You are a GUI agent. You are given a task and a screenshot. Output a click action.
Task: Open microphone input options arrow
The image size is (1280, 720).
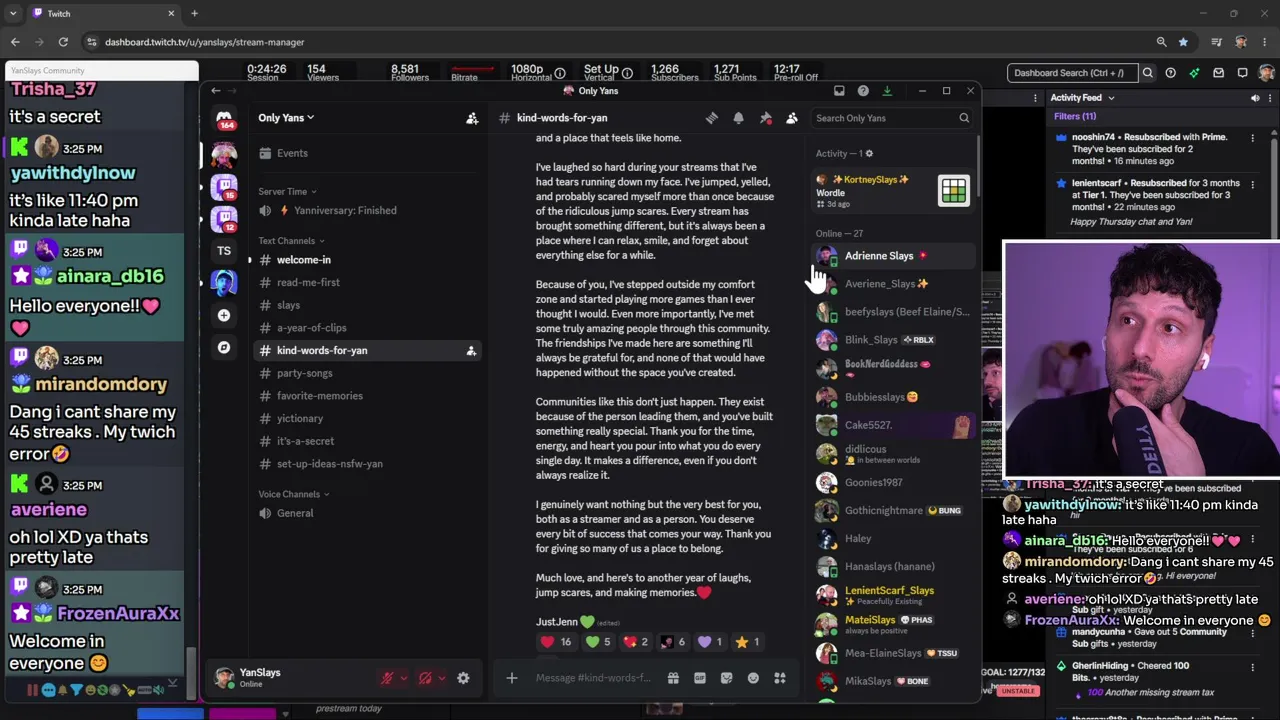click(x=403, y=678)
